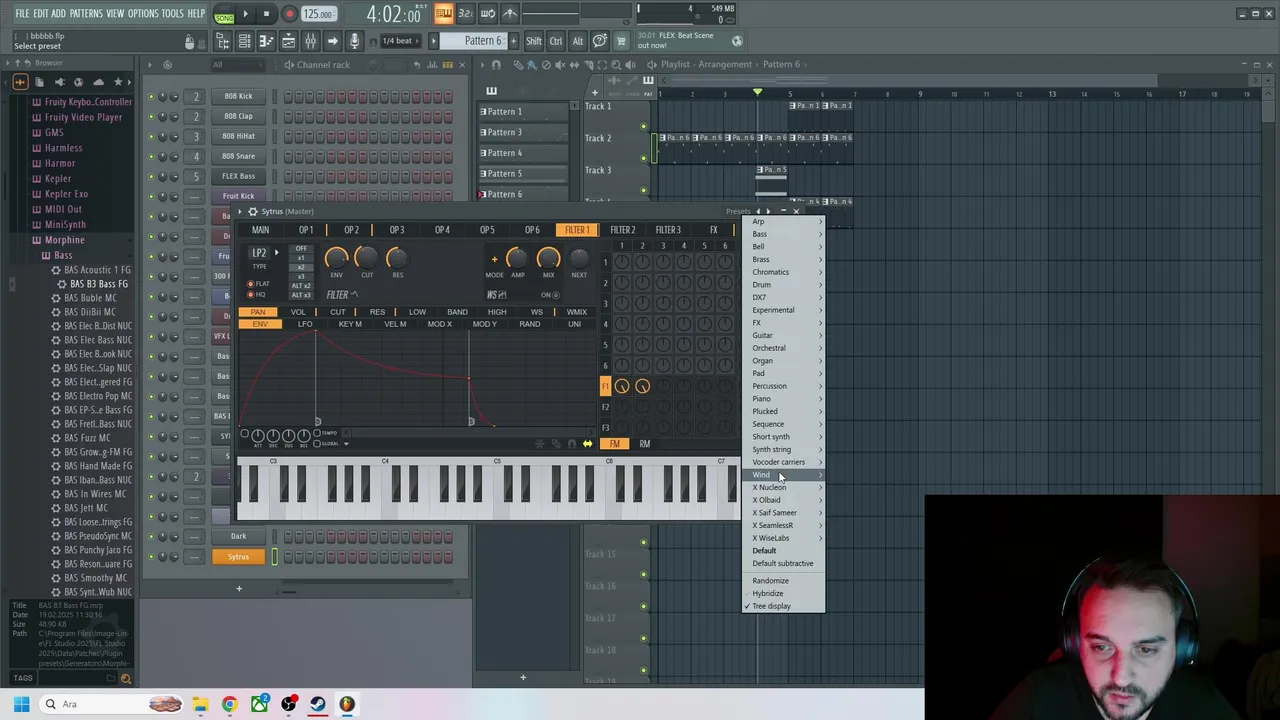The image size is (1280, 720).
Task: Click the Ctrl modifier button
Action: [556, 41]
